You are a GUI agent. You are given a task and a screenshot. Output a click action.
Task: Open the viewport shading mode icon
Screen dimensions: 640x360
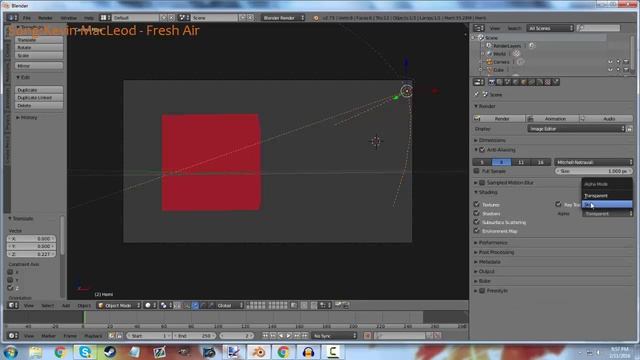(x=150, y=305)
